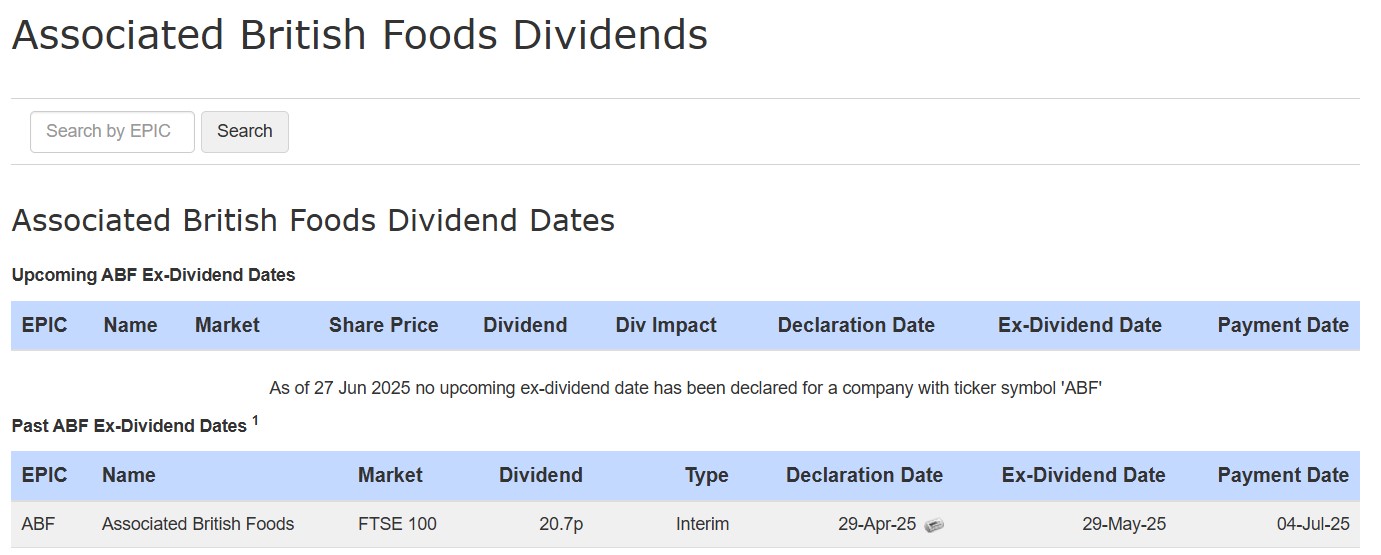Image resolution: width=1381 pixels, height=555 pixels.
Task: Select EPIC header in past dividends table
Action: point(44,475)
